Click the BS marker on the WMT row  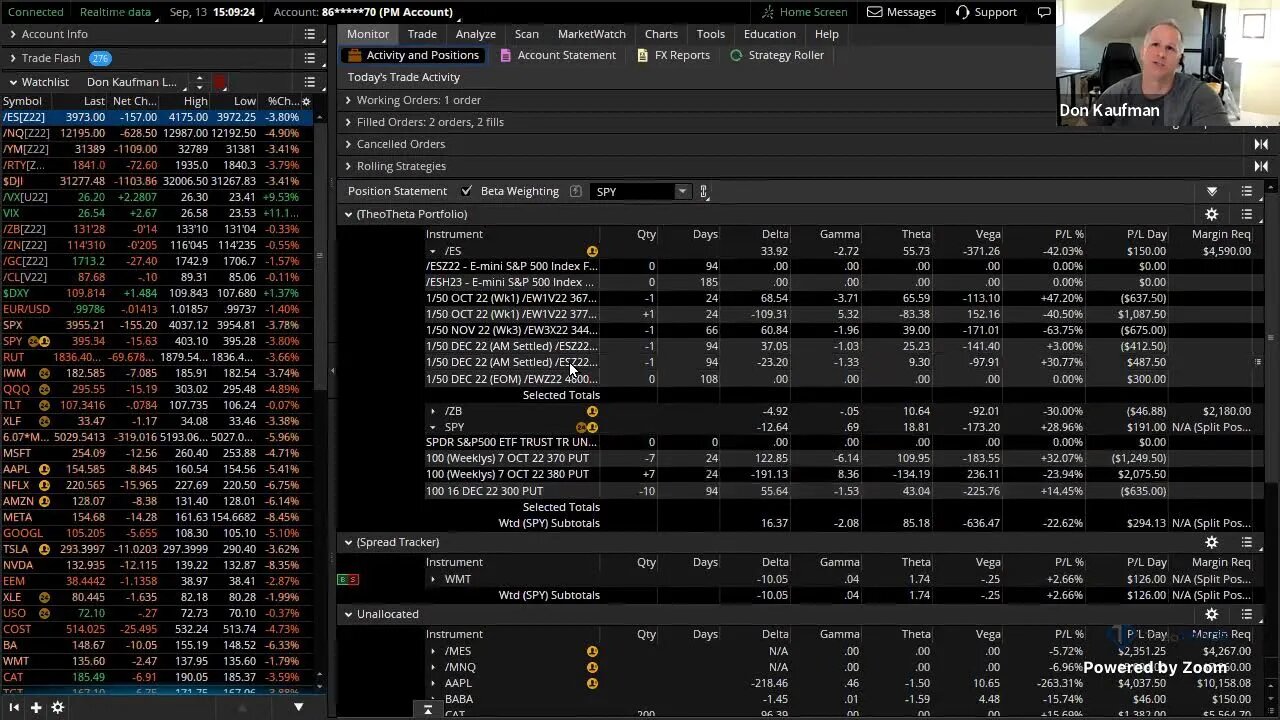tap(347, 579)
